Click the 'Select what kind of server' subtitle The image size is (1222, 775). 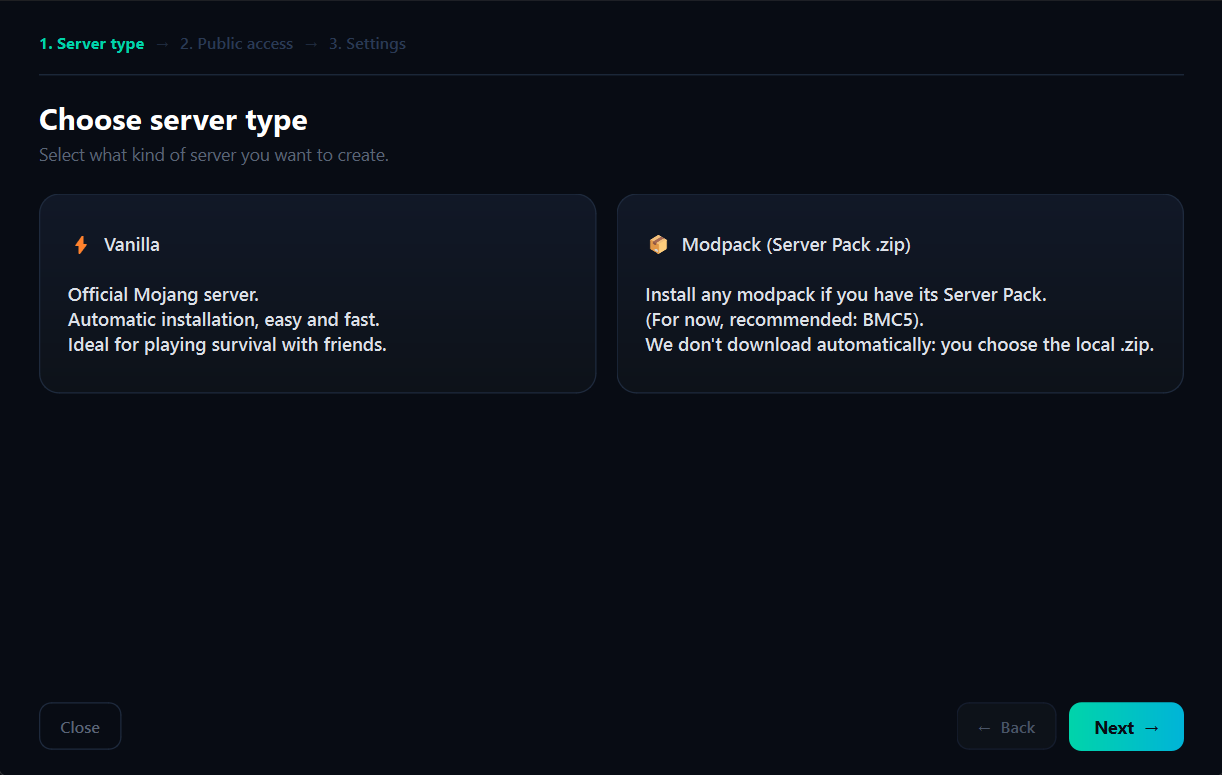[214, 156]
